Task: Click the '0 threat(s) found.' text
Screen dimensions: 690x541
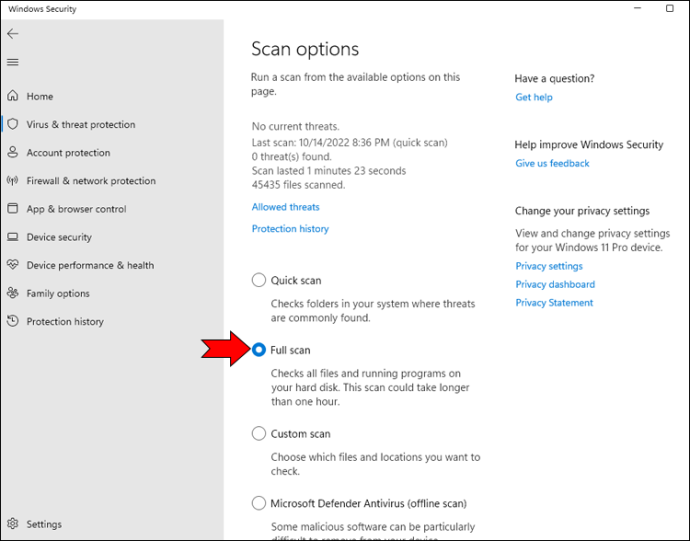Action: click(292, 157)
